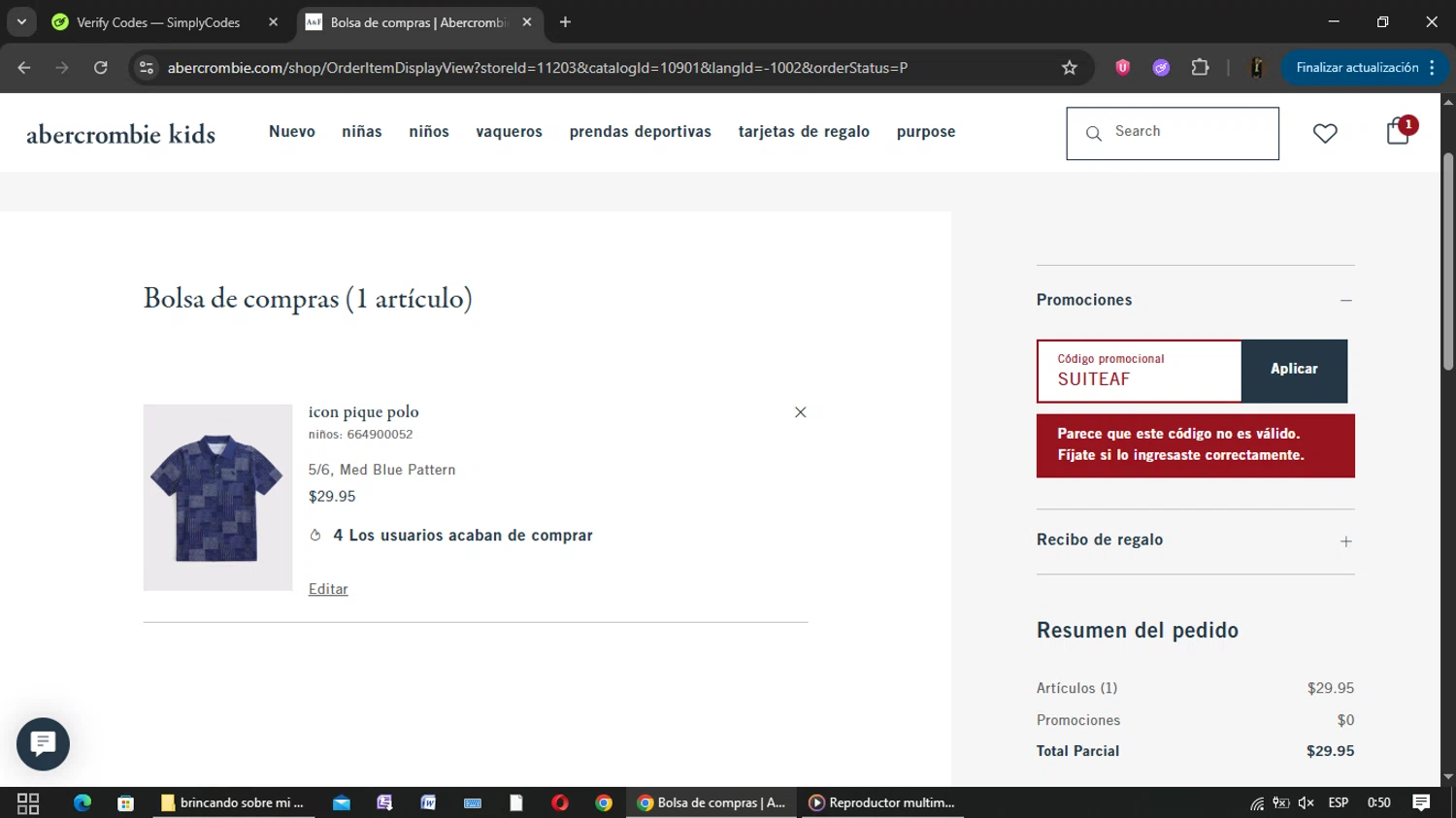Open Mail app from taskbar
The width and height of the screenshot is (1456, 818).
[x=342, y=802]
